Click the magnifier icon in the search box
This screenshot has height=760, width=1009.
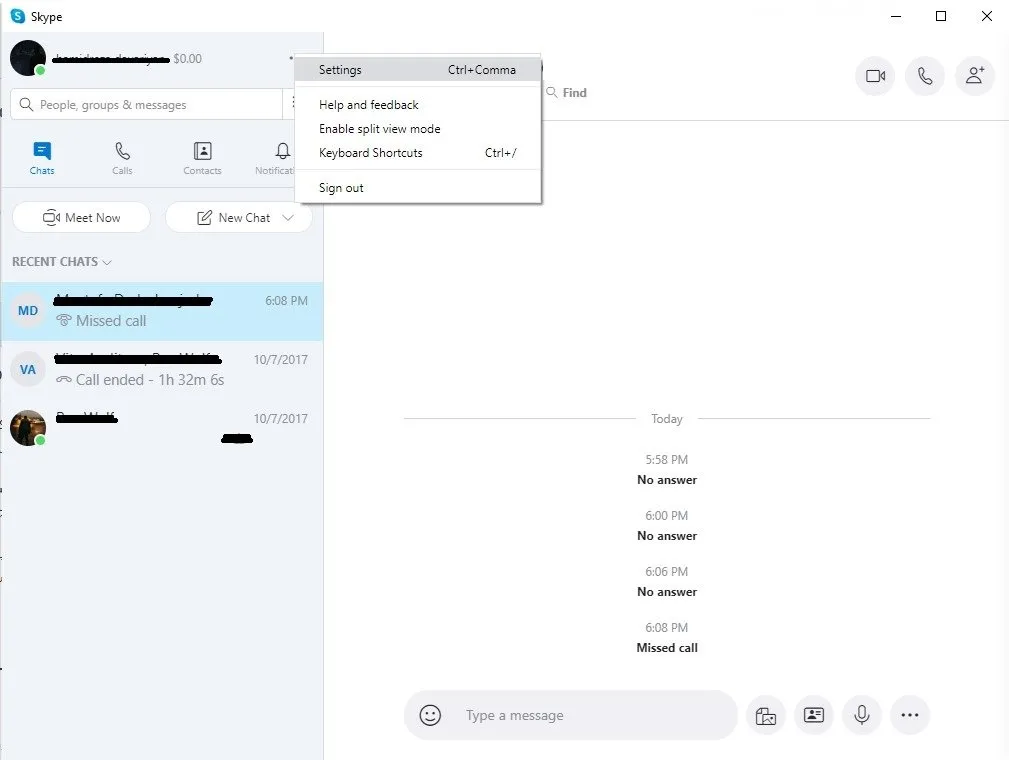pyautogui.click(x=26, y=104)
